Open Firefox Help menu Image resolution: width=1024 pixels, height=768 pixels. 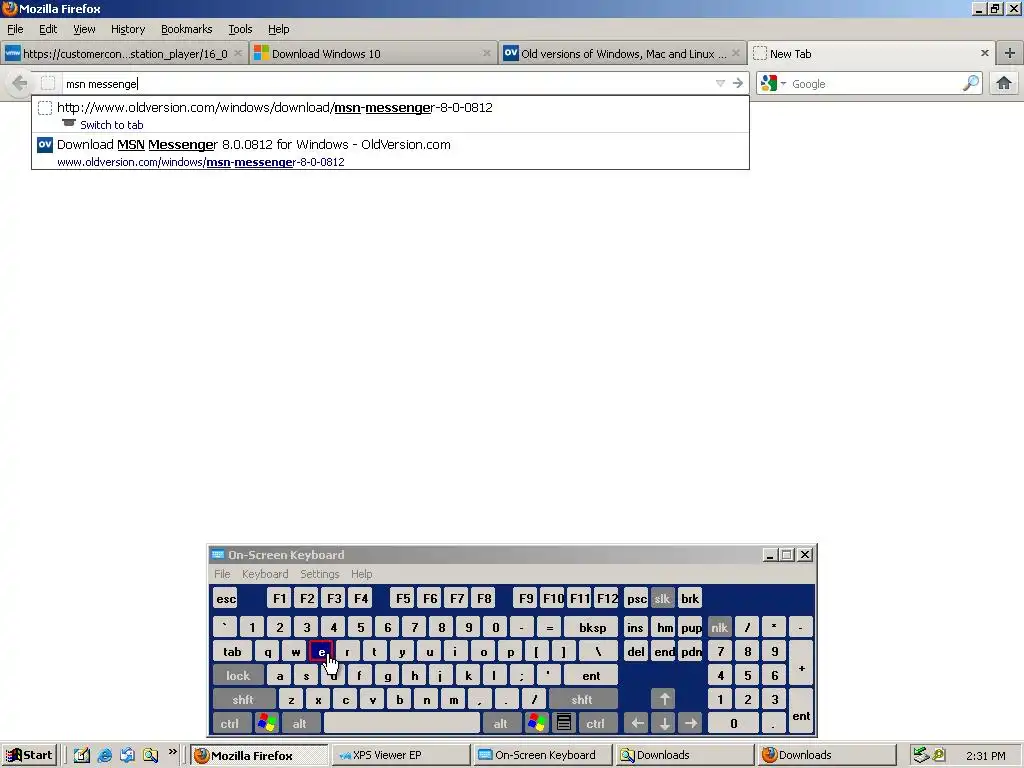click(x=279, y=29)
